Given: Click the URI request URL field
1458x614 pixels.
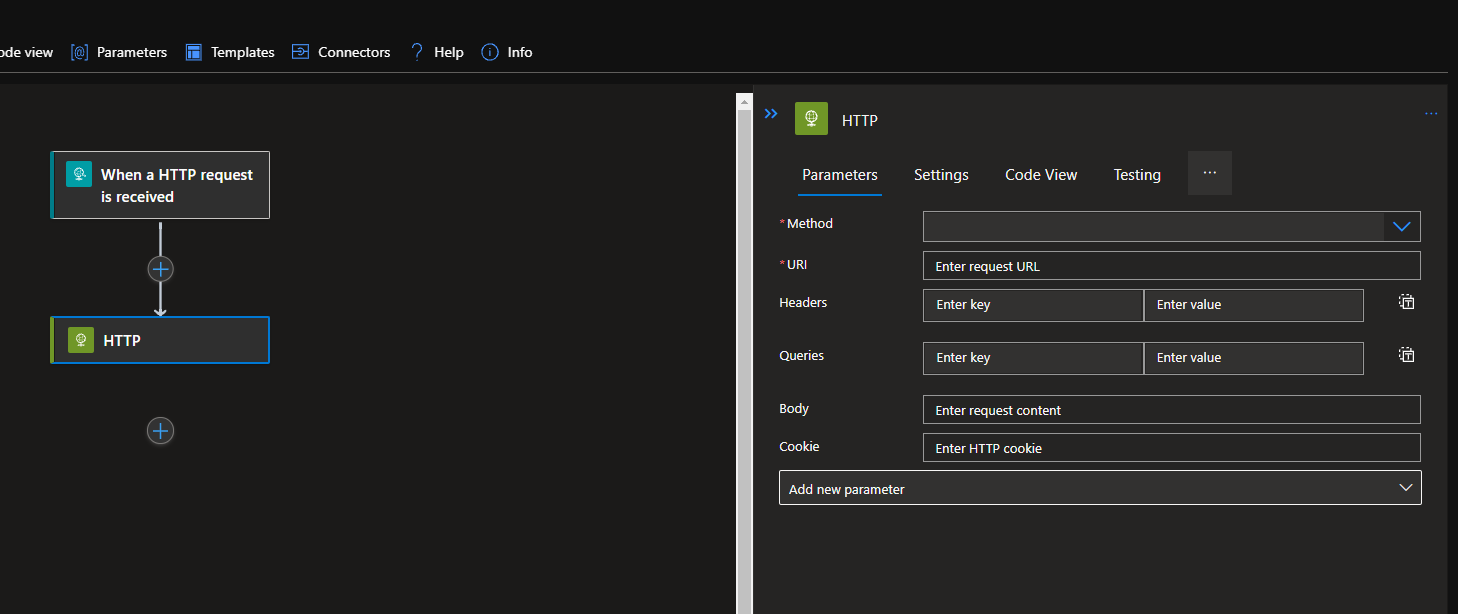Looking at the screenshot, I should (x=1170, y=265).
